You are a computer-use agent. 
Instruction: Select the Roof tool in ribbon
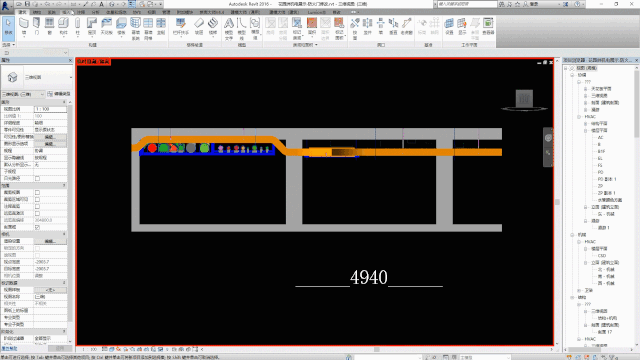tap(92, 27)
